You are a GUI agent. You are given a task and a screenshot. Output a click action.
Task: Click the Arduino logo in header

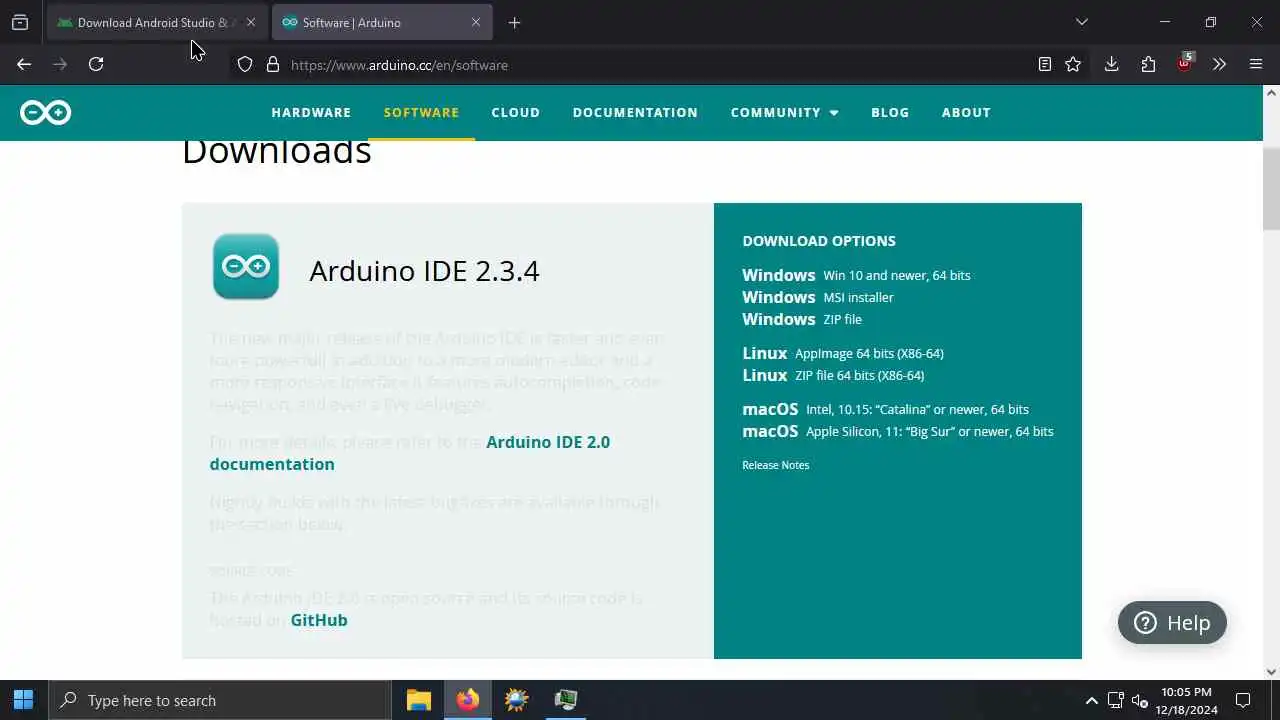[46, 112]
